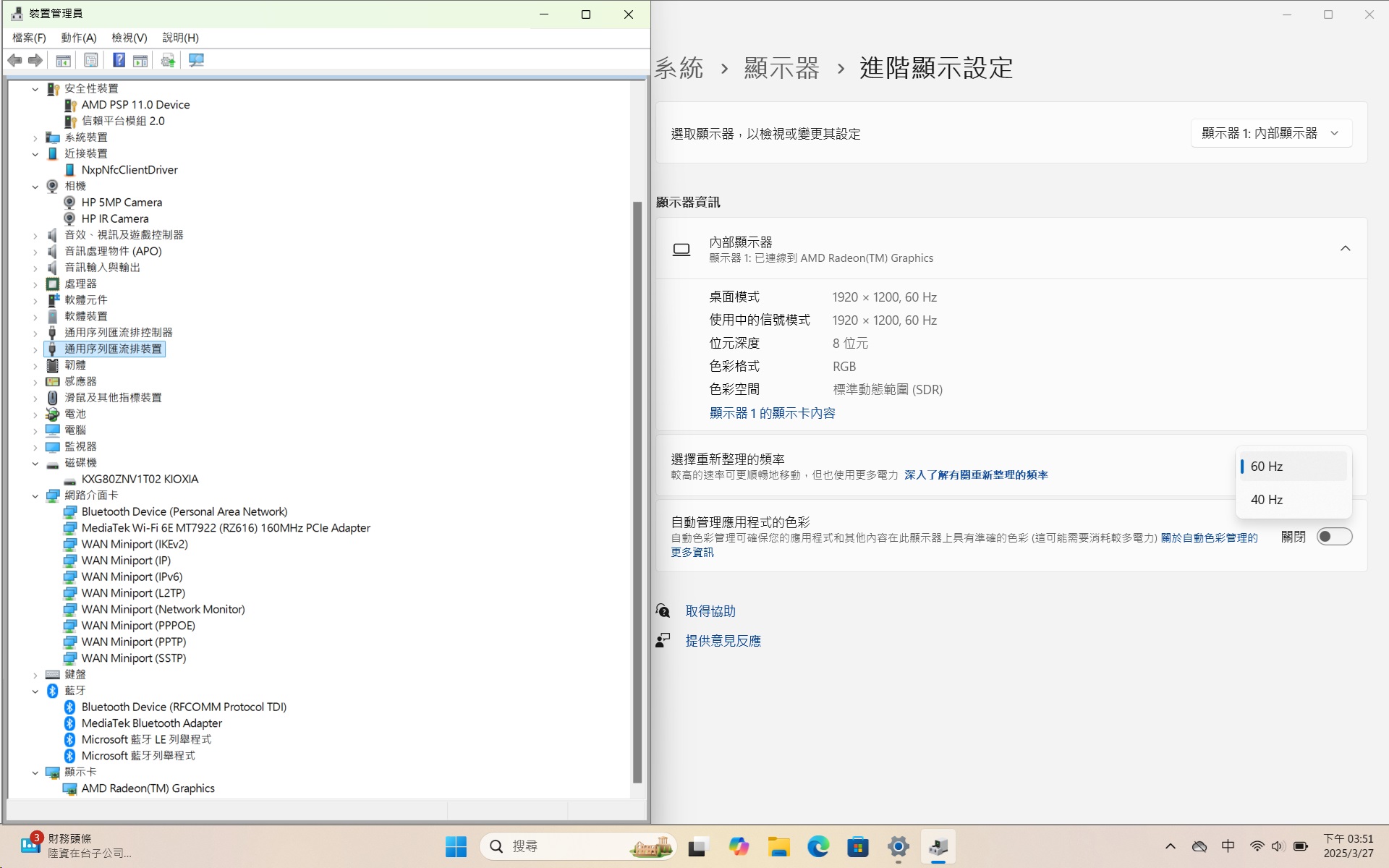Select WAN Miniport (PPPOE) entry
The width and height of the screenshot is (1389, 868).
[x=138, y=626]
